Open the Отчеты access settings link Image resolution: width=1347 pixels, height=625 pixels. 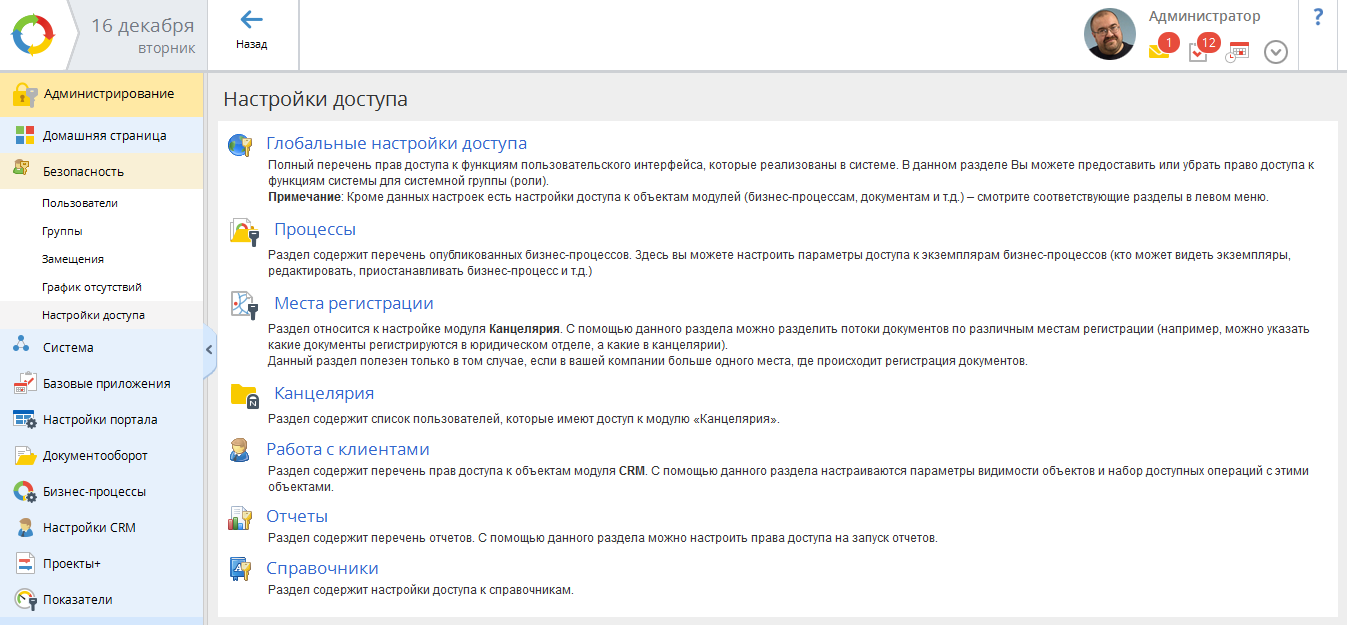[297, 516]
